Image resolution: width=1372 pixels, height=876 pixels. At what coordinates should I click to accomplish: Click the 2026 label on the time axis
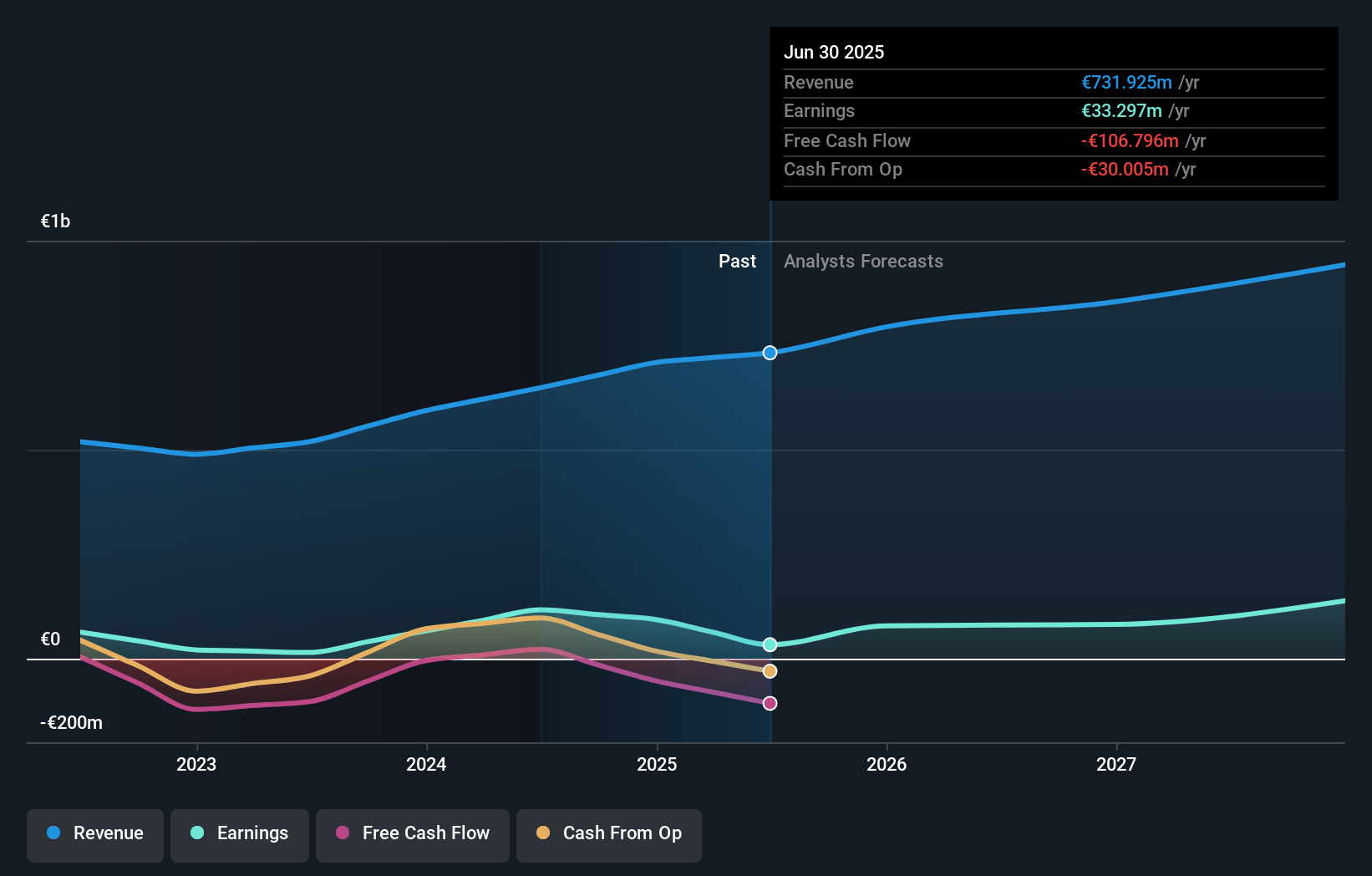(x=887, y=764)
